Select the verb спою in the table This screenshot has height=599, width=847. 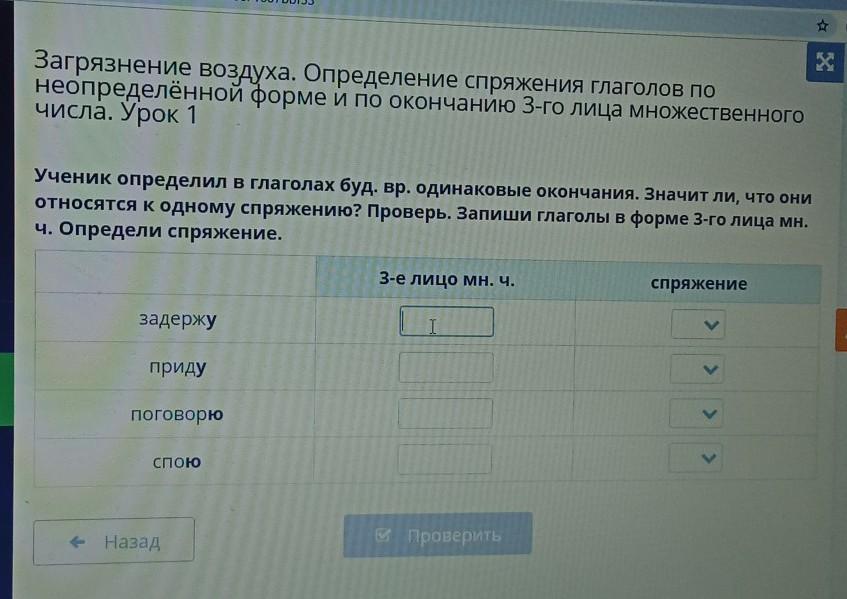177,462
